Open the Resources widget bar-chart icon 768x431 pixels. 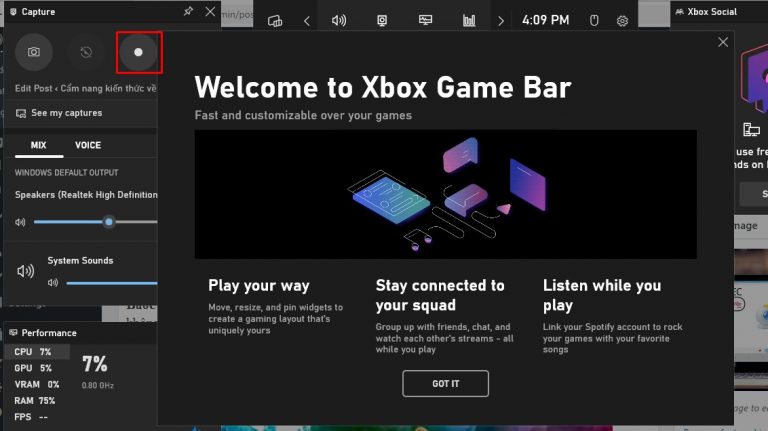(x=469, y=20)
